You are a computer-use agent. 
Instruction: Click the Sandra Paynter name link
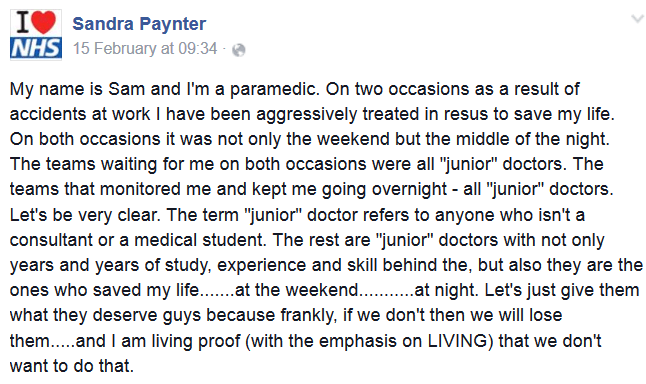(x=139, y=24)
